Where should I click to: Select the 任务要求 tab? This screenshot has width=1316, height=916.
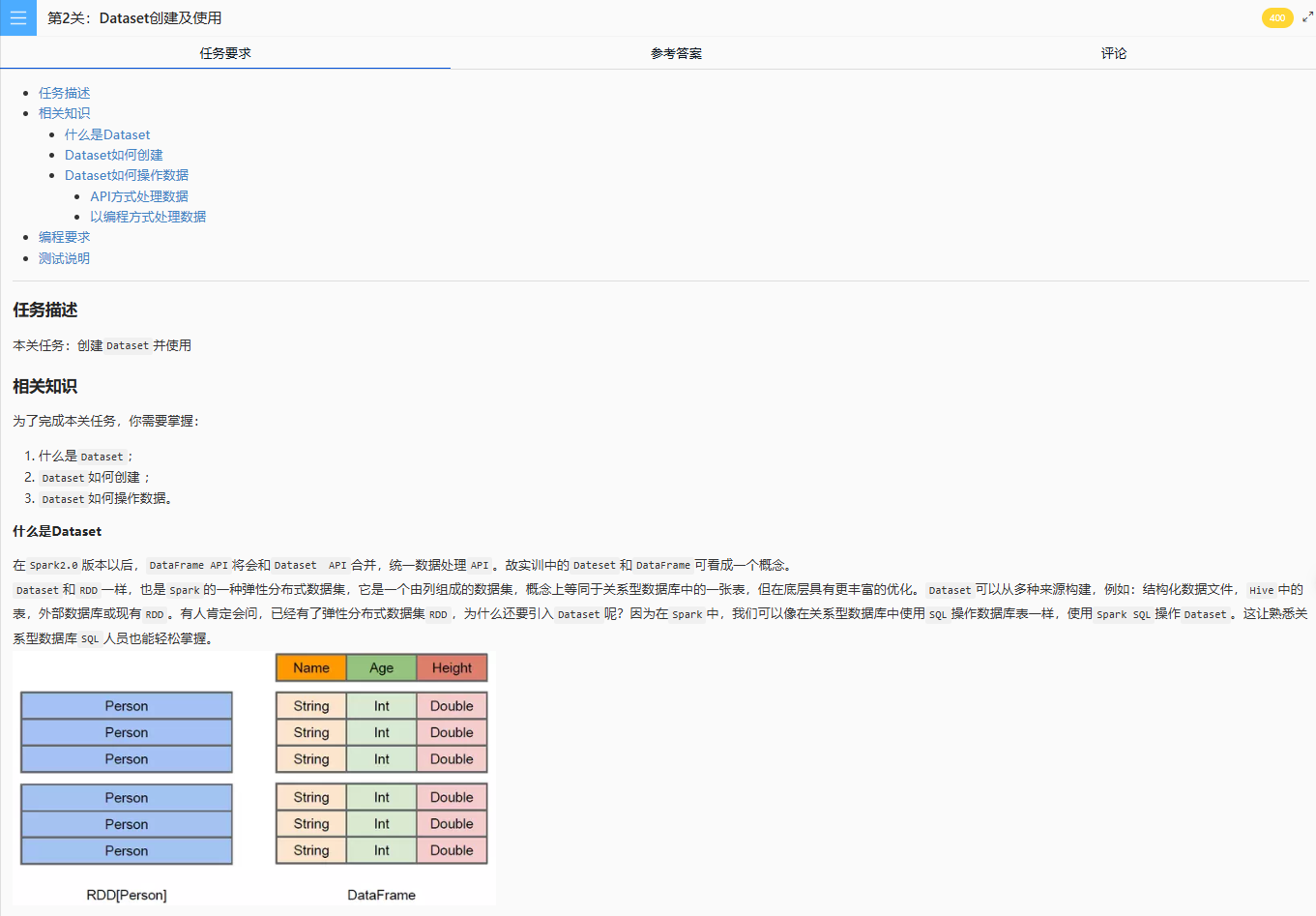[225, 53]
